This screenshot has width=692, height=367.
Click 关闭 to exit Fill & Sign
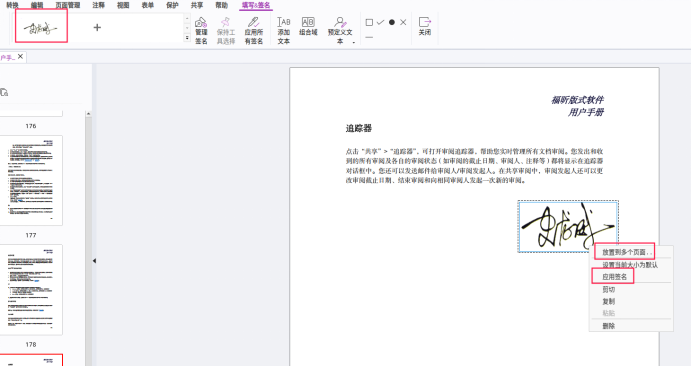pos(425,26)
